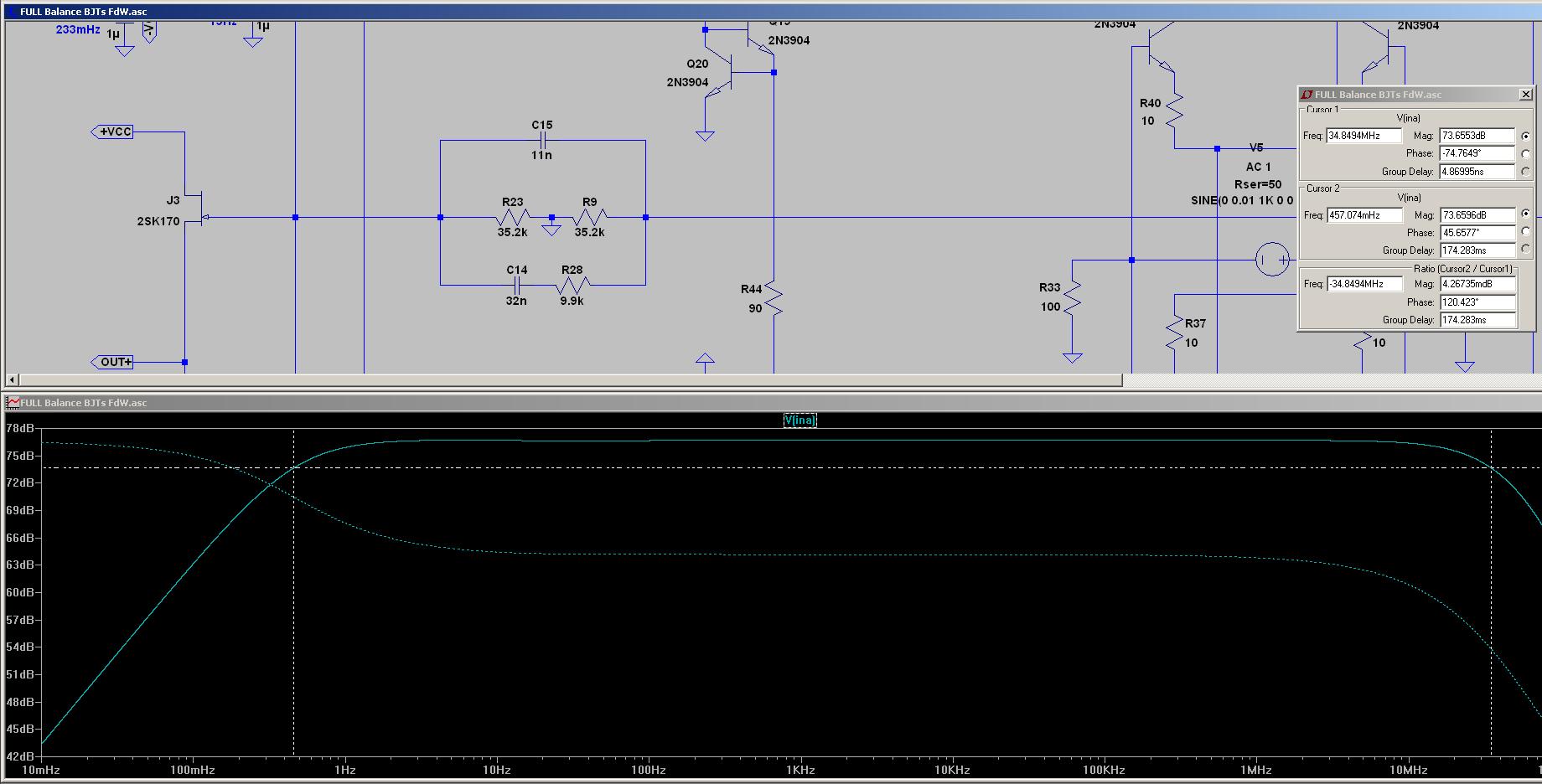The height and width of the screenshot is (784, 1542).
Task: Click schematic scrollbar left arrow
Action: coord(13,380)
